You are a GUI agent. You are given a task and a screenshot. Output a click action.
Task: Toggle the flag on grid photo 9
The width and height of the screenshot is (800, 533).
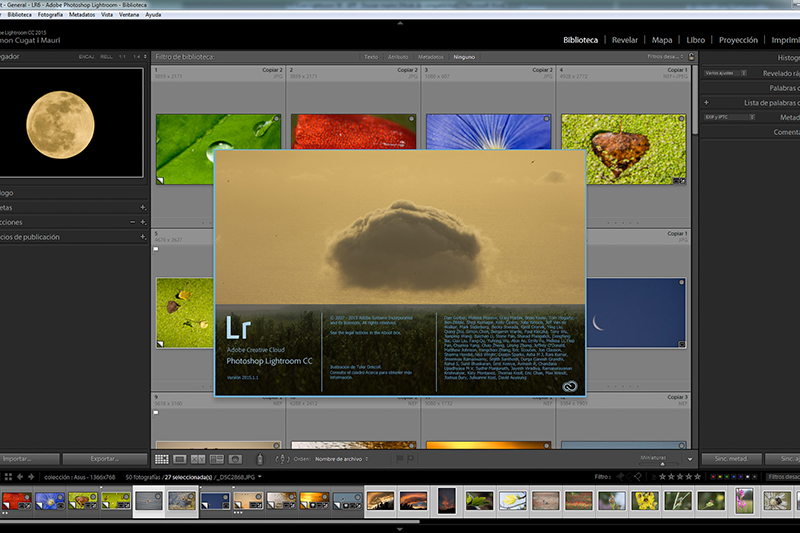pyautogui.click(x=156, y=413)
